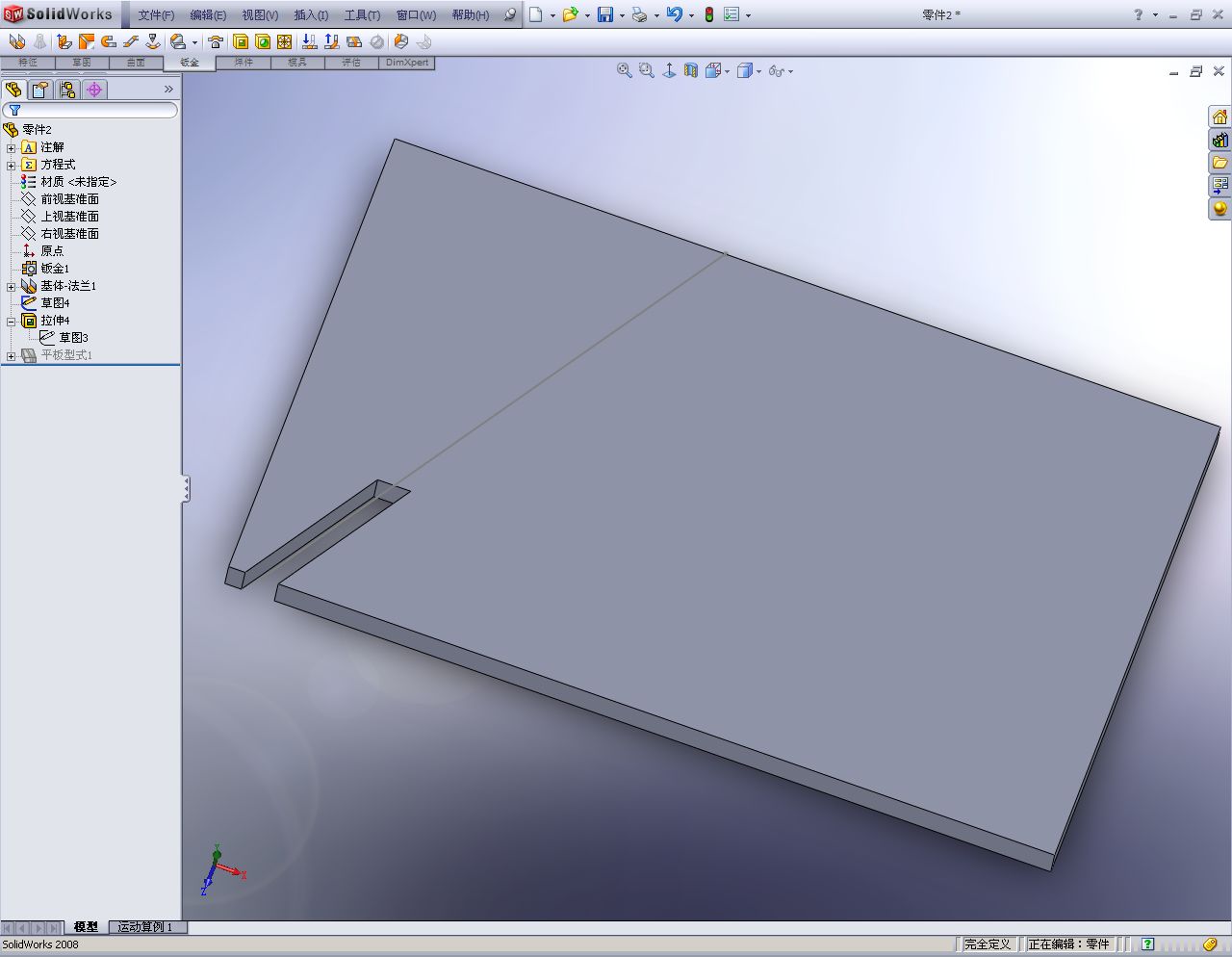Click the Rebuild traffic light icon
1232x957 pixels.
coord(709,14)
